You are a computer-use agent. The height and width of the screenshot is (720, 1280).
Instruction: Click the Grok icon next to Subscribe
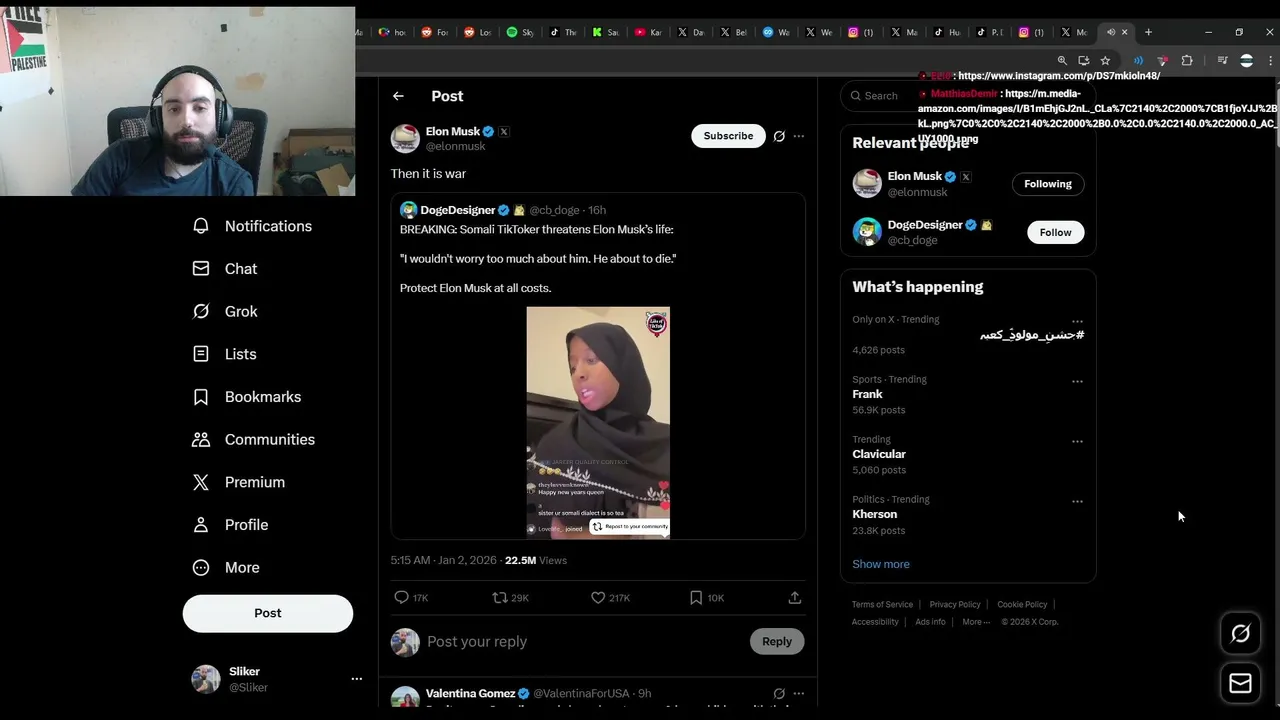click(779, 136)
